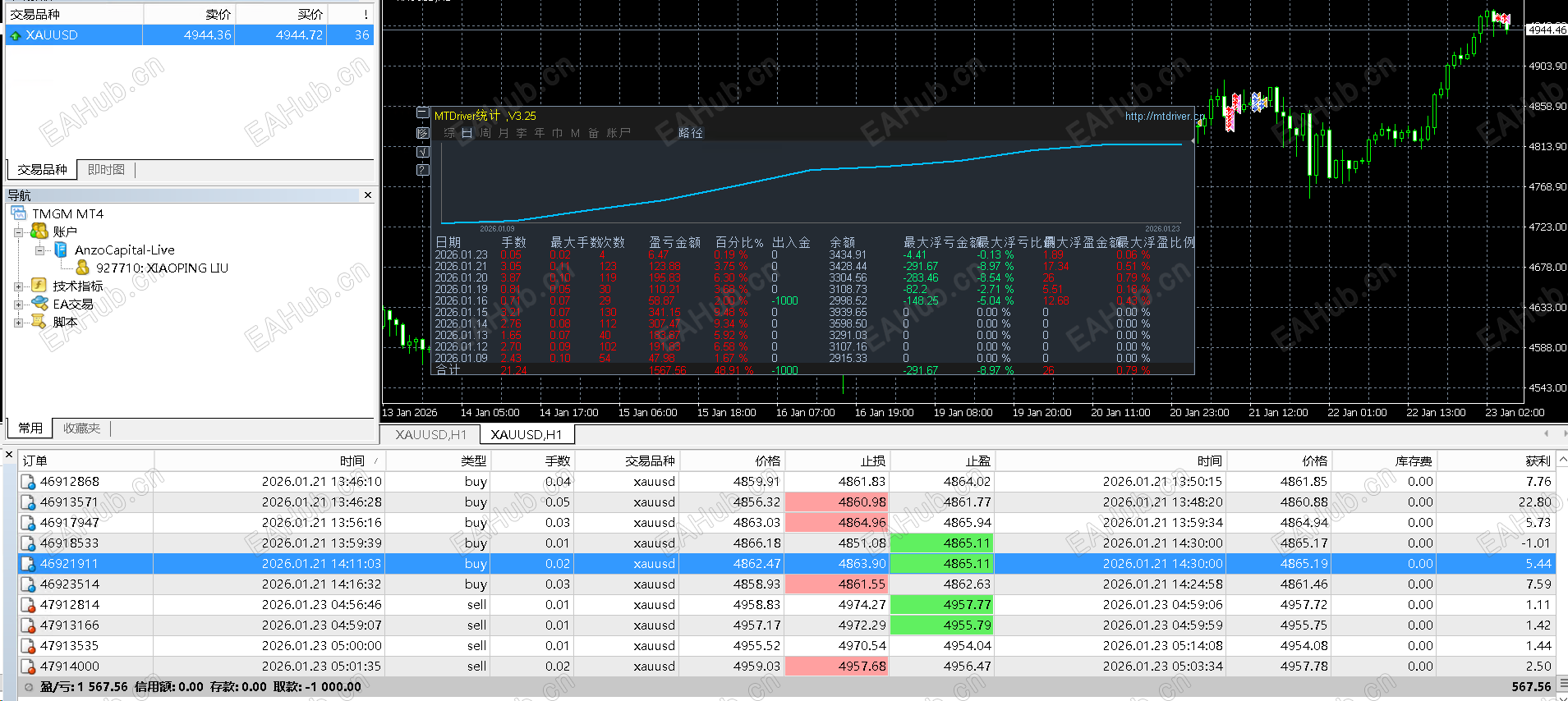Click the MTDriver chart view icon
Image resolution: width=1568 pixels, height=701 pixels.
(422, 132)
